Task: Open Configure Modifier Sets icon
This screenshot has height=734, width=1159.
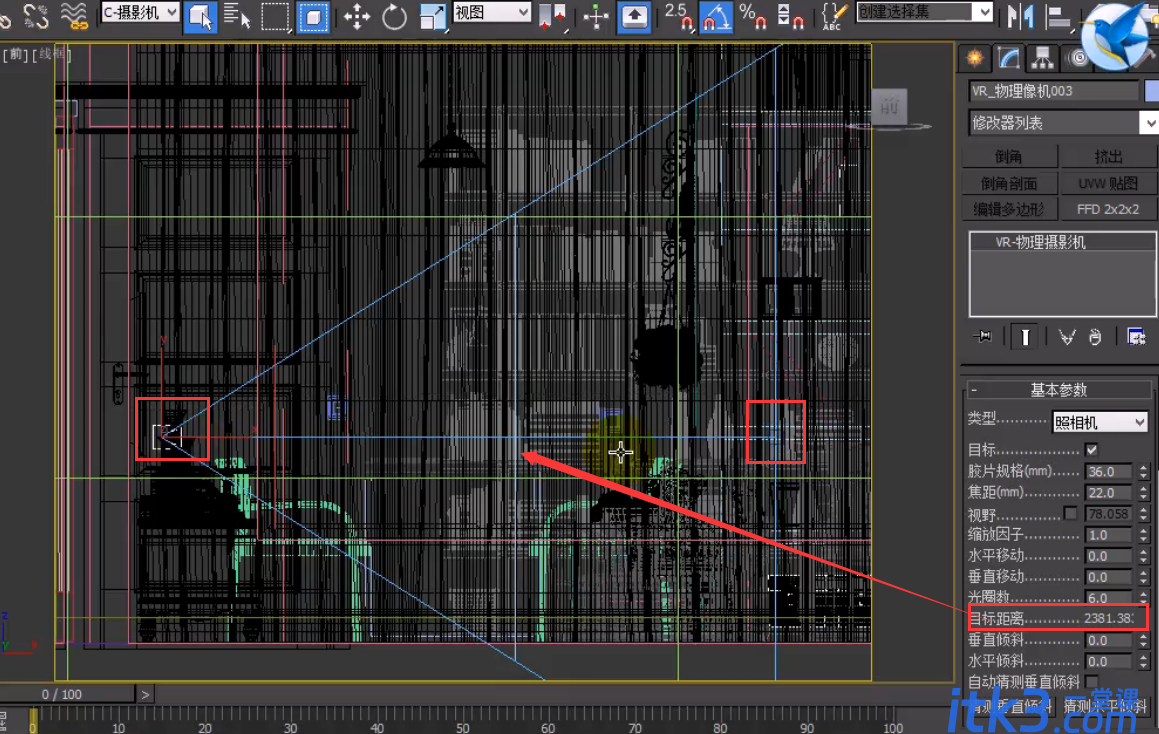Action: pos(1136,337)
